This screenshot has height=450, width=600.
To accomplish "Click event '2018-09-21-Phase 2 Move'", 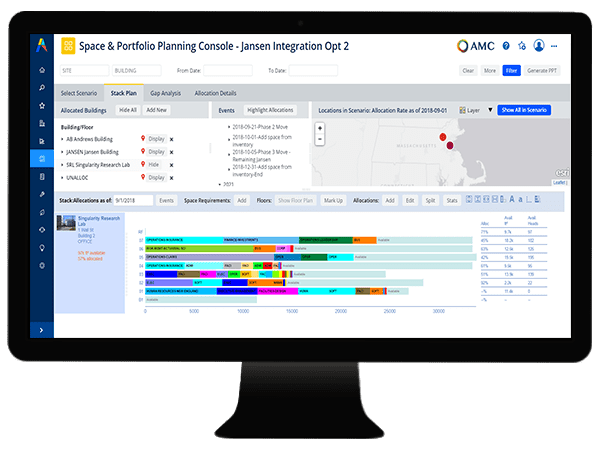I will tap(260, 127).
